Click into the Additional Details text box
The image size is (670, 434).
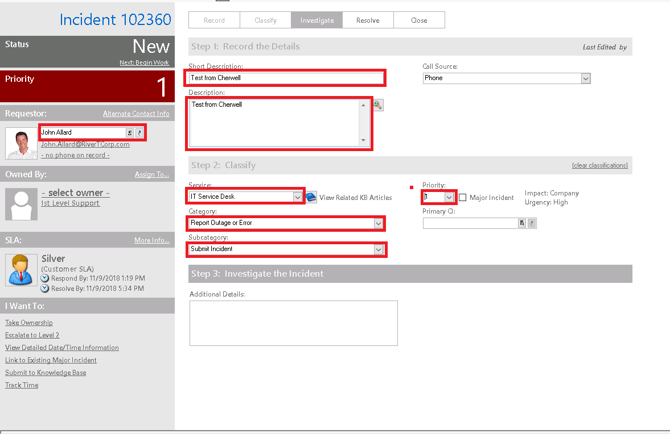(x=292, y=322)
